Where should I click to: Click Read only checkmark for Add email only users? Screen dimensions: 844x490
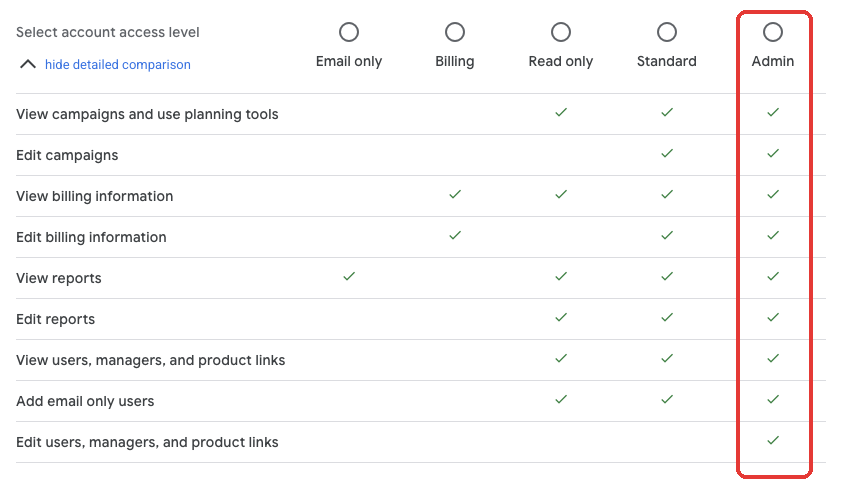tap(561, 399)
